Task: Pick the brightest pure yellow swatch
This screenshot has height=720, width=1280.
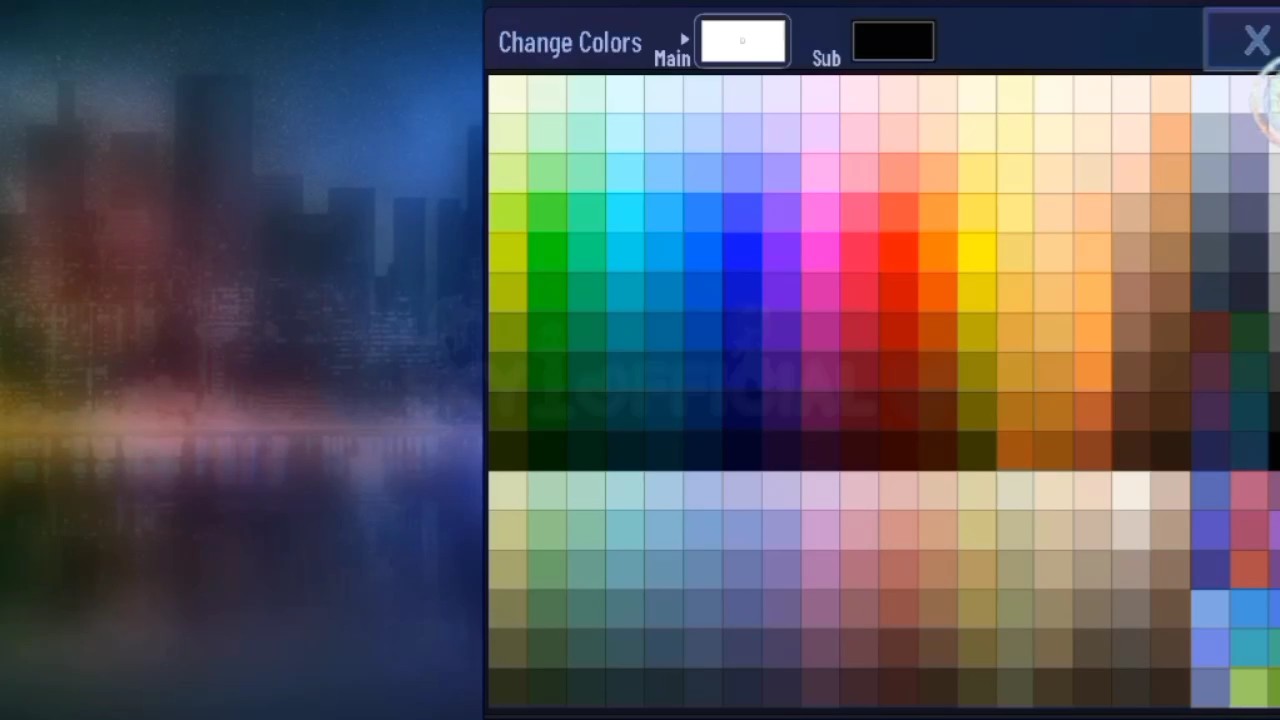Action: point(977,252)
